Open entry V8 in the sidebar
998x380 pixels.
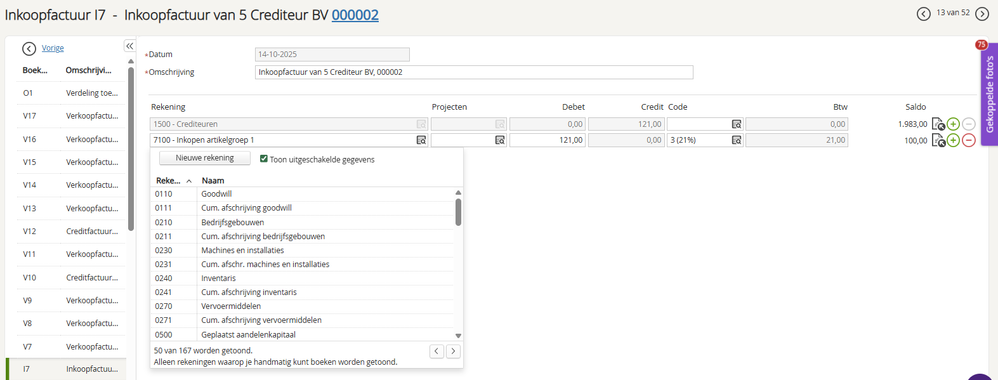pos(71,323)
